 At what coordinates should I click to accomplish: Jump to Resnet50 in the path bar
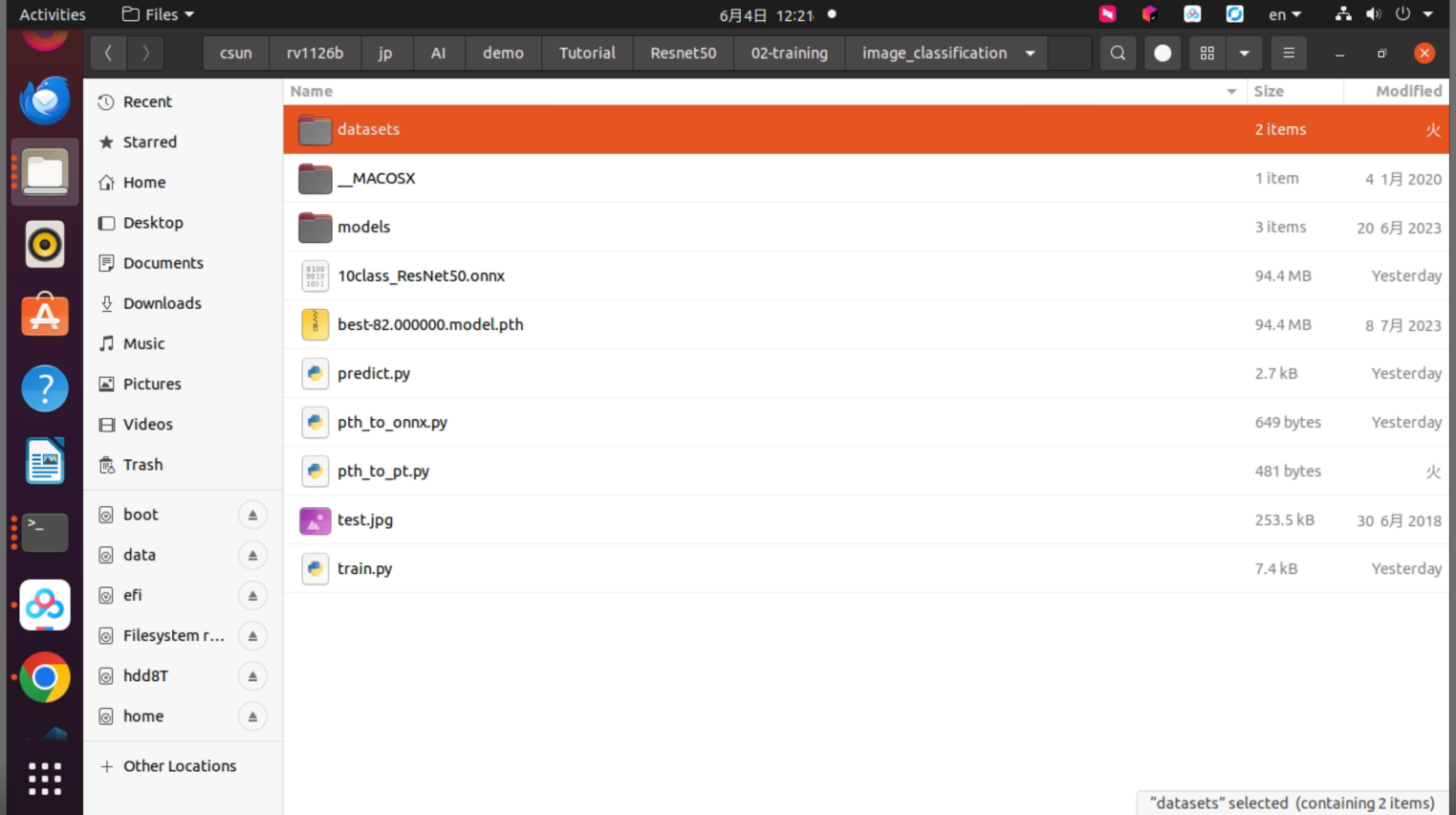684,54
